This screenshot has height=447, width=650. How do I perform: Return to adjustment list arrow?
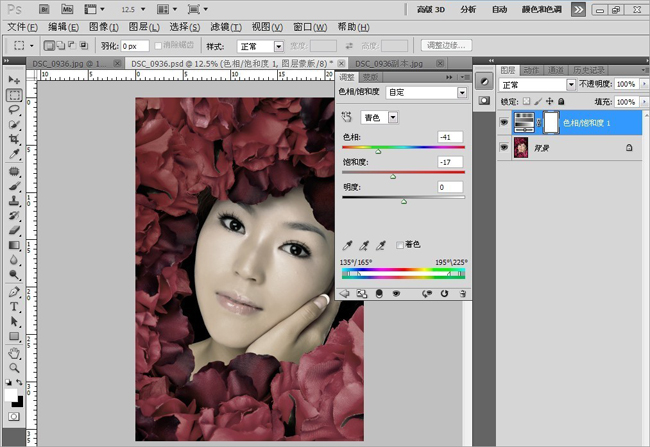click(344, 294)
